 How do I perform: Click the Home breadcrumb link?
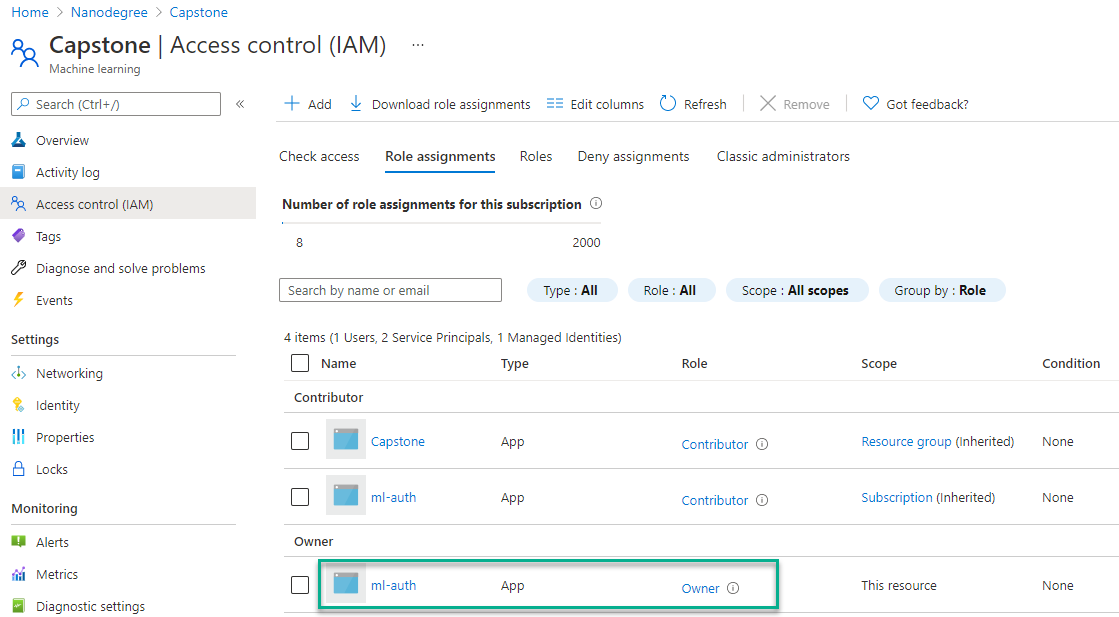(x=30, y=12)
